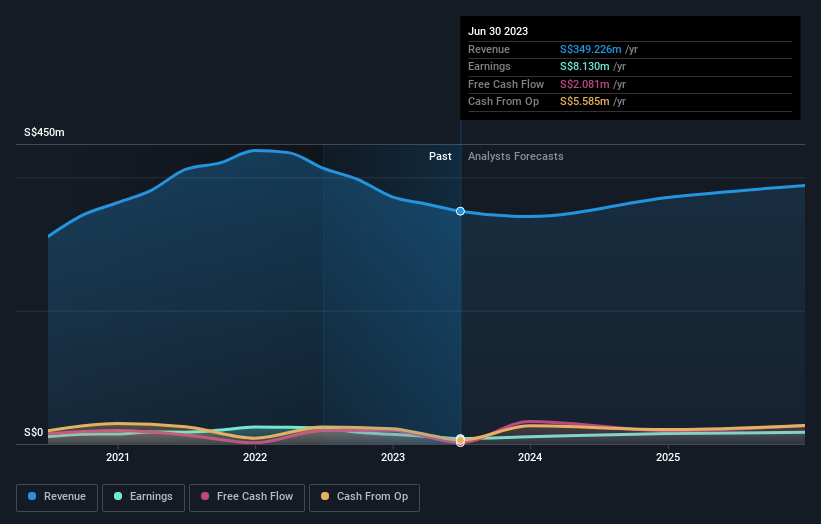Click the S$349.226m revenue value in tooltip

point(591,49)
